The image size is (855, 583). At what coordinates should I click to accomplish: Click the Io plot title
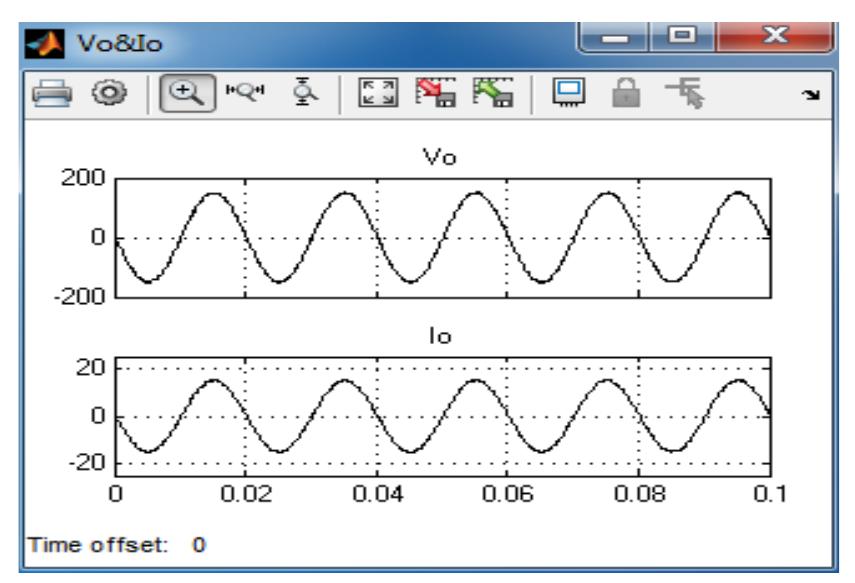tap(440, 336)
